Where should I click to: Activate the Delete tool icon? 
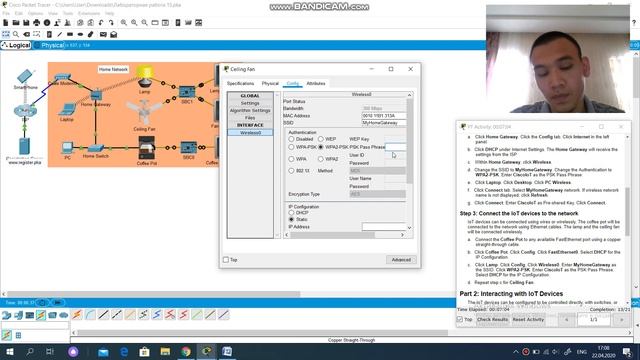pyautogui.click(x=27, y=35)
